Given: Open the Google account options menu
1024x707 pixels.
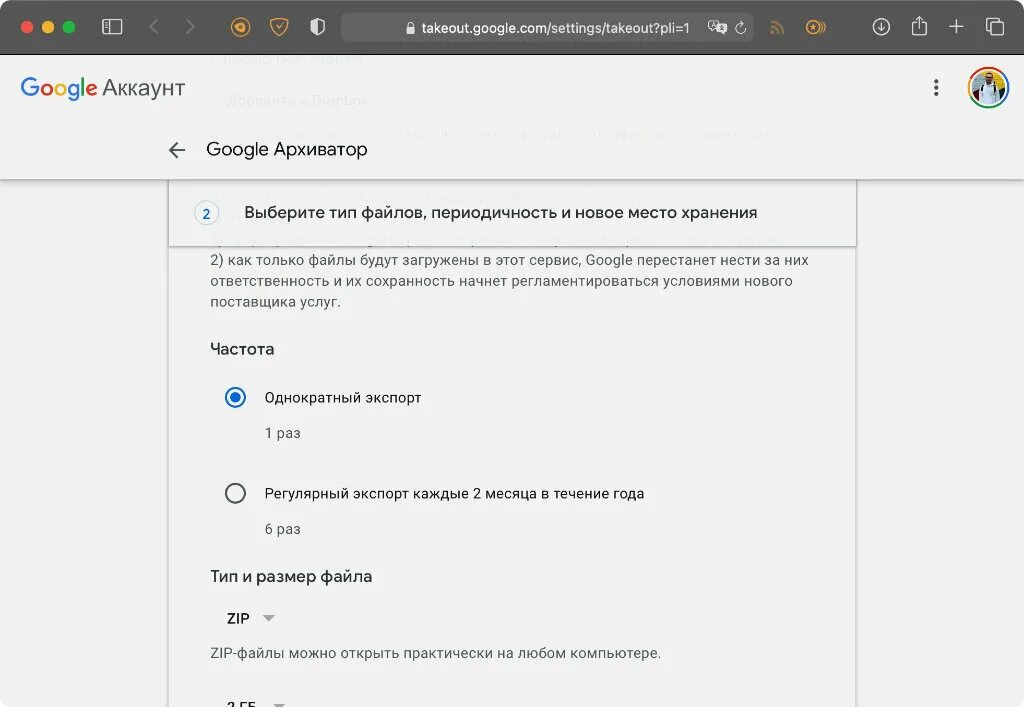Looking at the screenshot, I should point(936,88).
